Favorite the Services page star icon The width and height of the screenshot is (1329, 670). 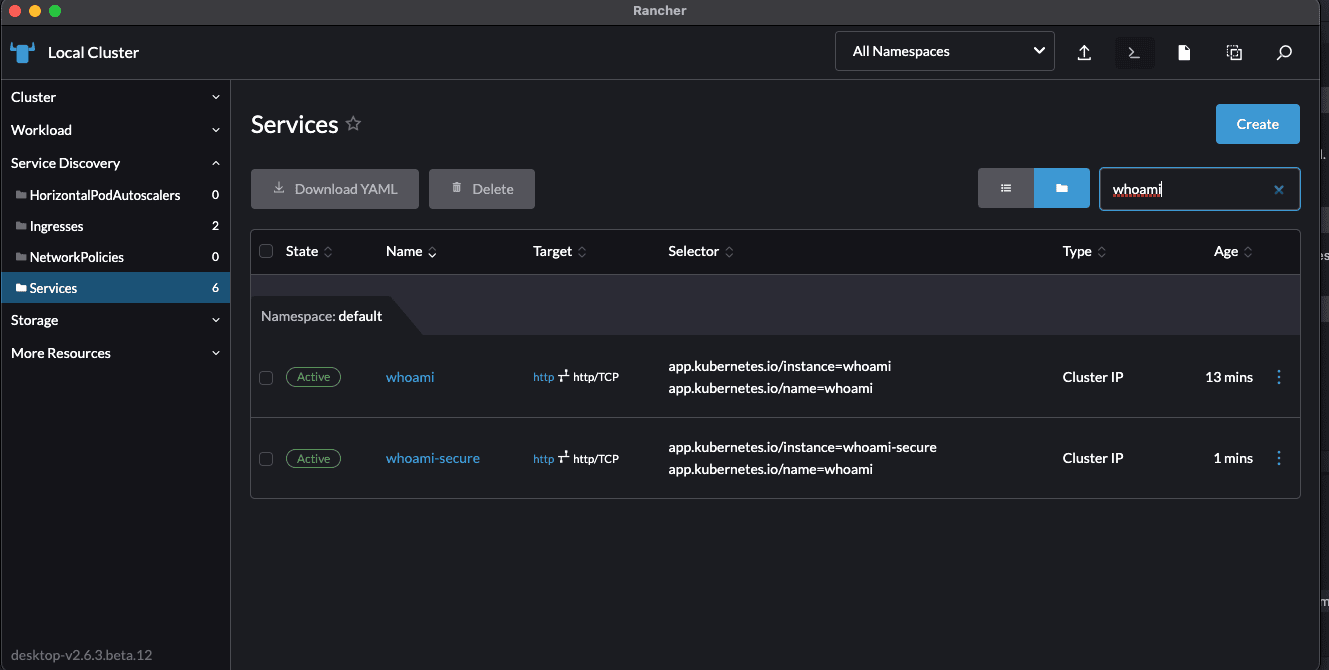click(353, 124)
